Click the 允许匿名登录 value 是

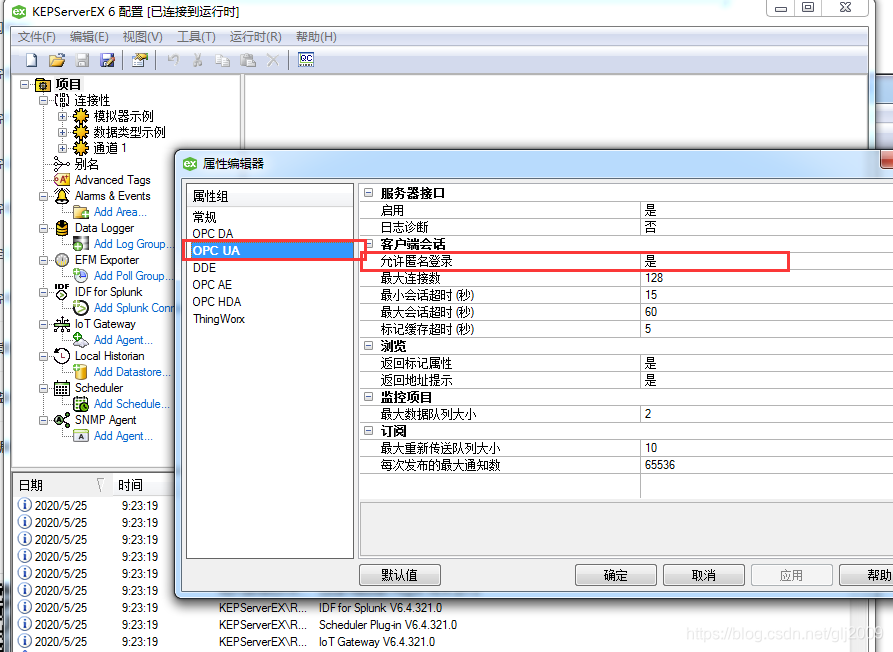point(651,261)
